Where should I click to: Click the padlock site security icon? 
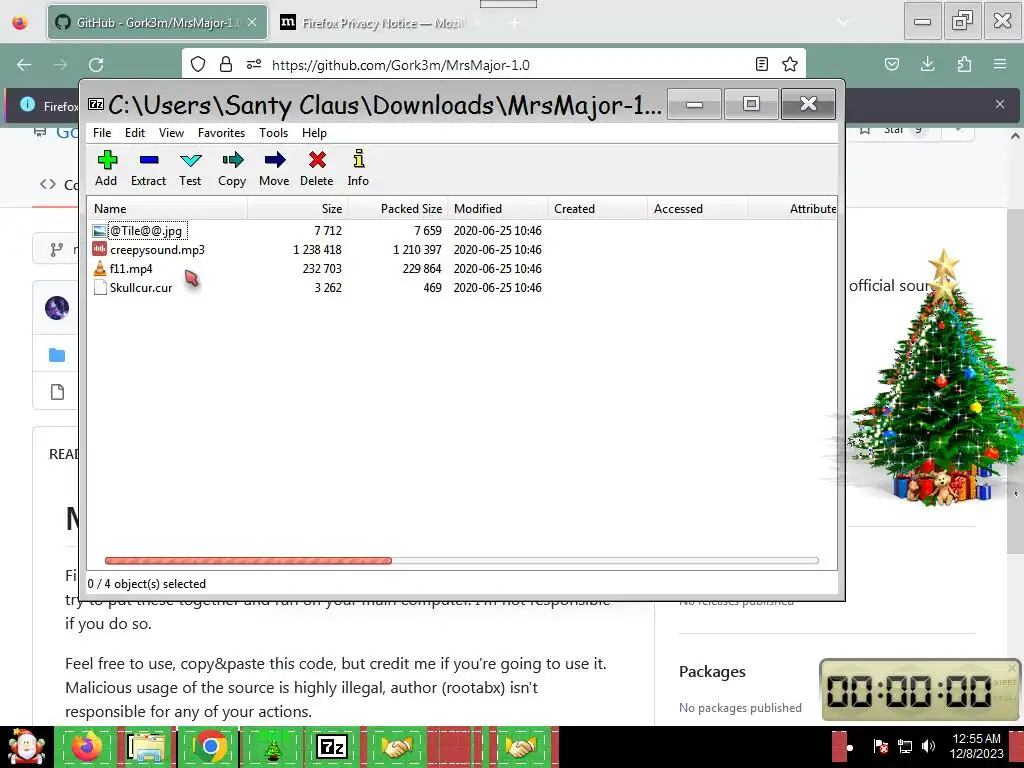(226, 64)
